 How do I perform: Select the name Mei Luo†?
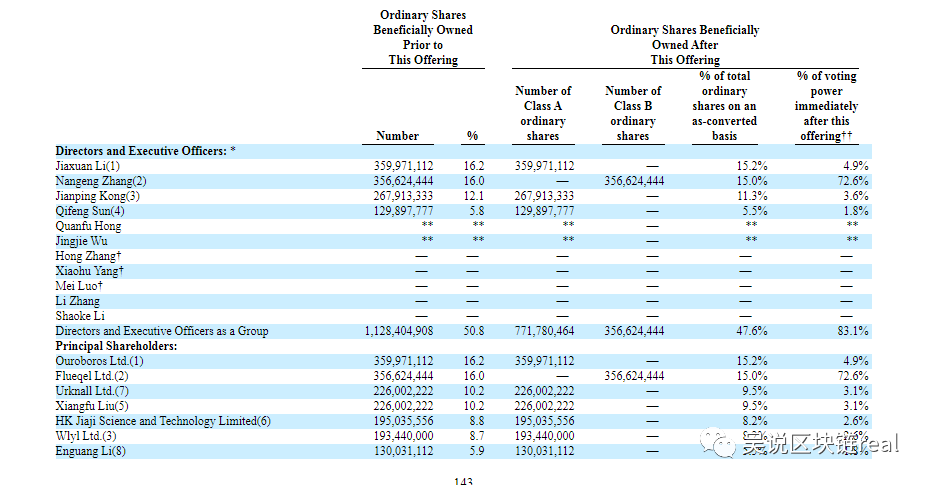(x=79, y=286)
